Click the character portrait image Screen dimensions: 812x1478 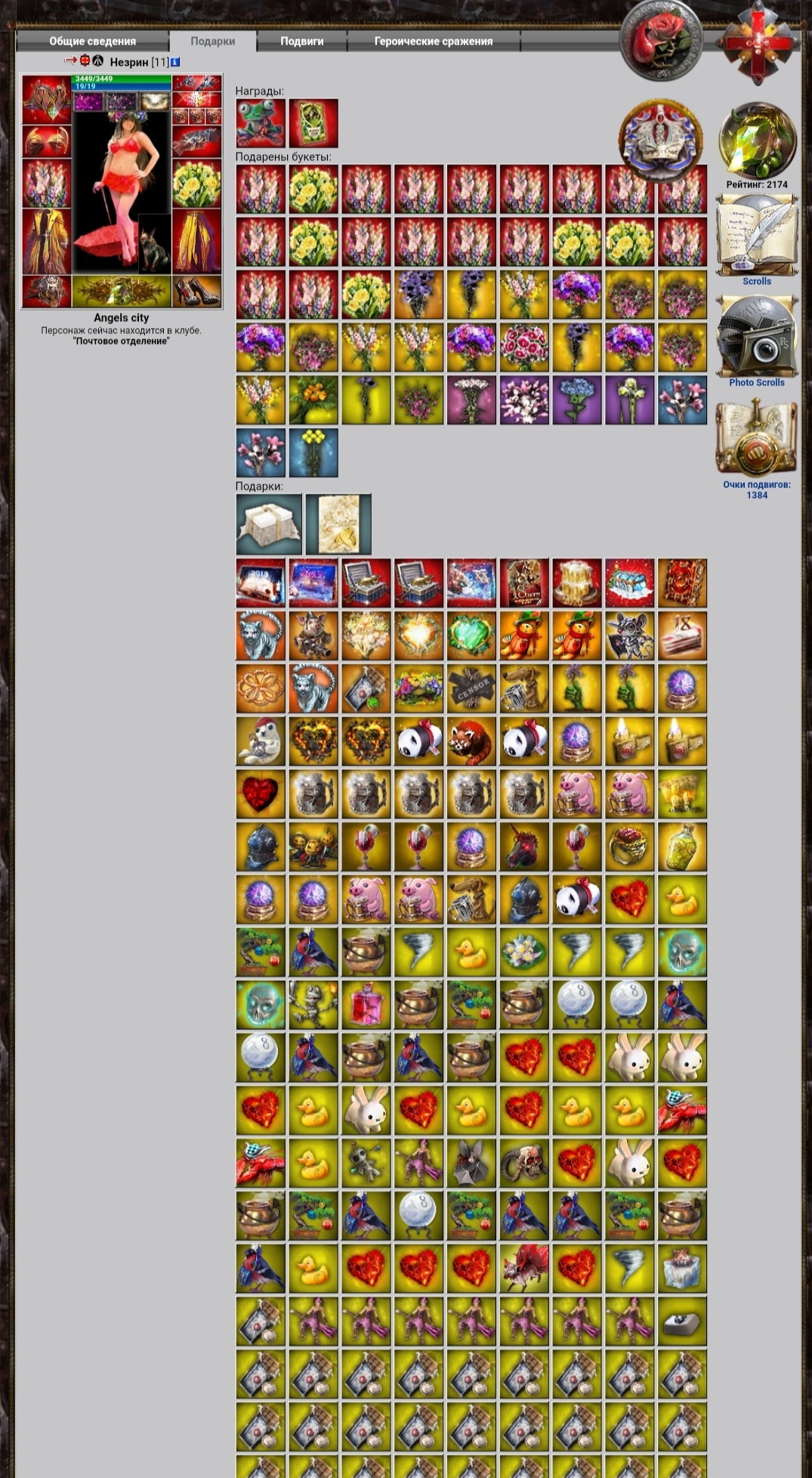(x=122, y=193)
